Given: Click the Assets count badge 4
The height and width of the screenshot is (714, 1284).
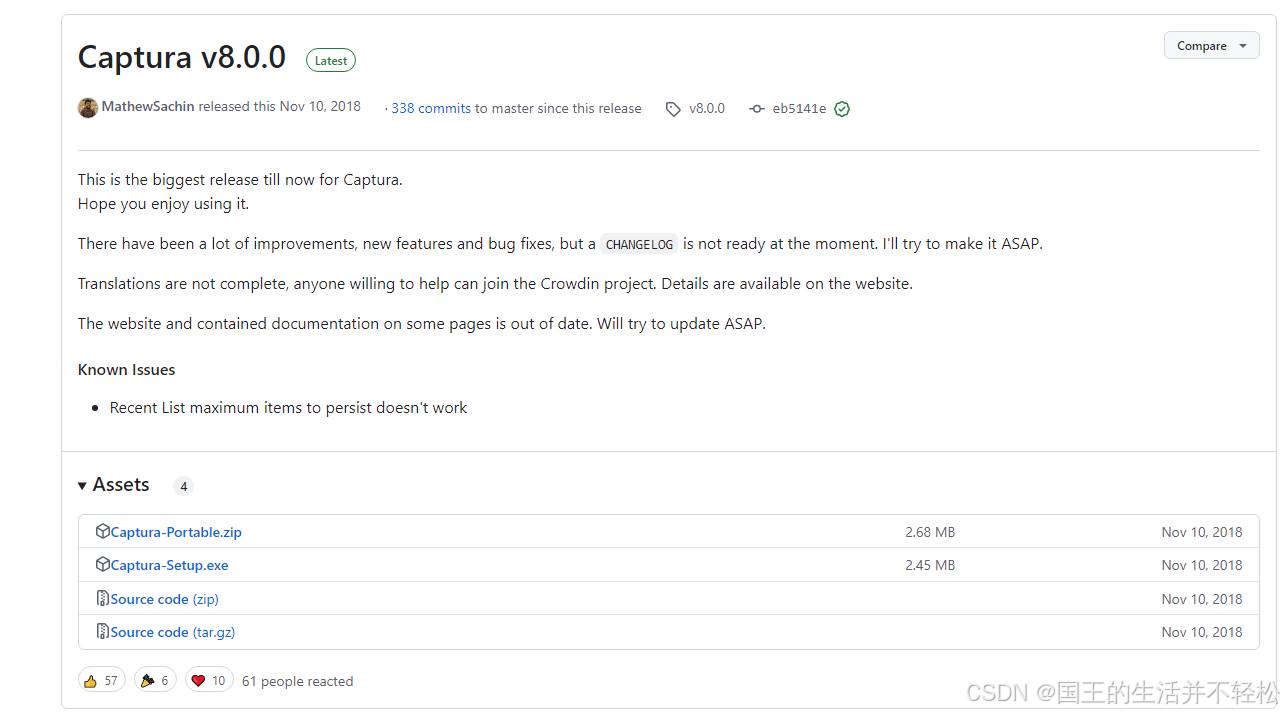Looking at the screenshot, I should 183,486.
